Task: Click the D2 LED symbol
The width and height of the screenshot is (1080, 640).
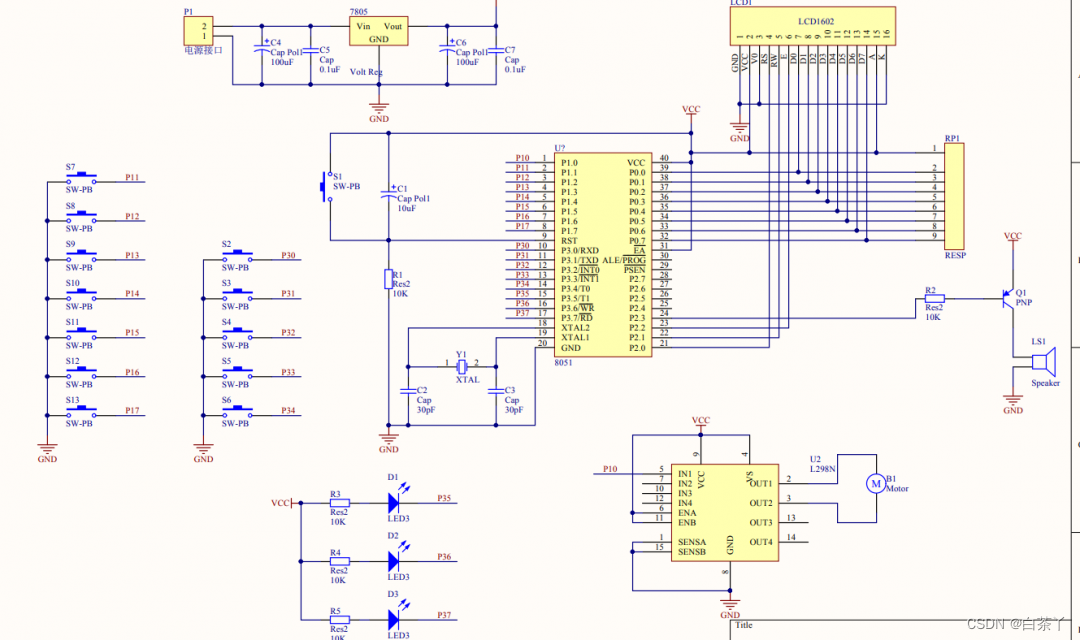Action: [397, 557]
